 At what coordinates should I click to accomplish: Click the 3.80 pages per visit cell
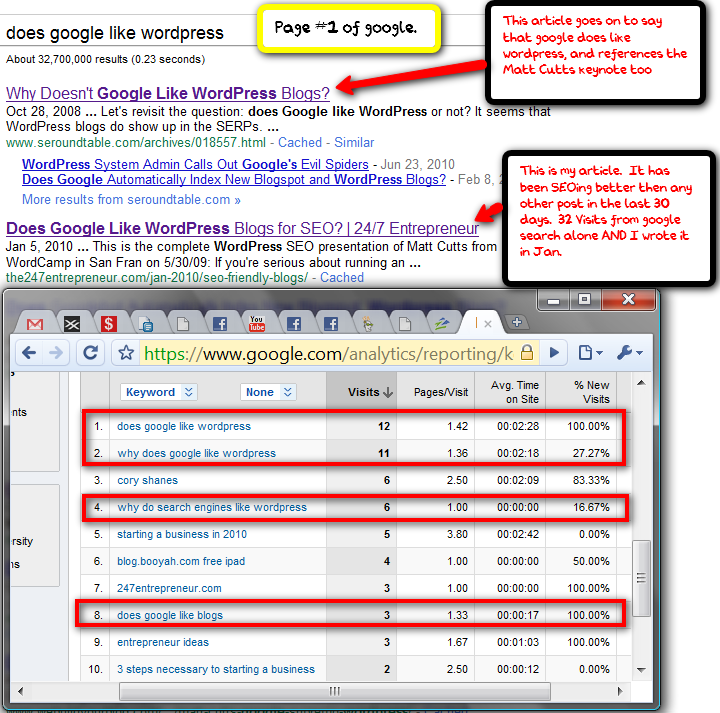[x=457, y=534]
